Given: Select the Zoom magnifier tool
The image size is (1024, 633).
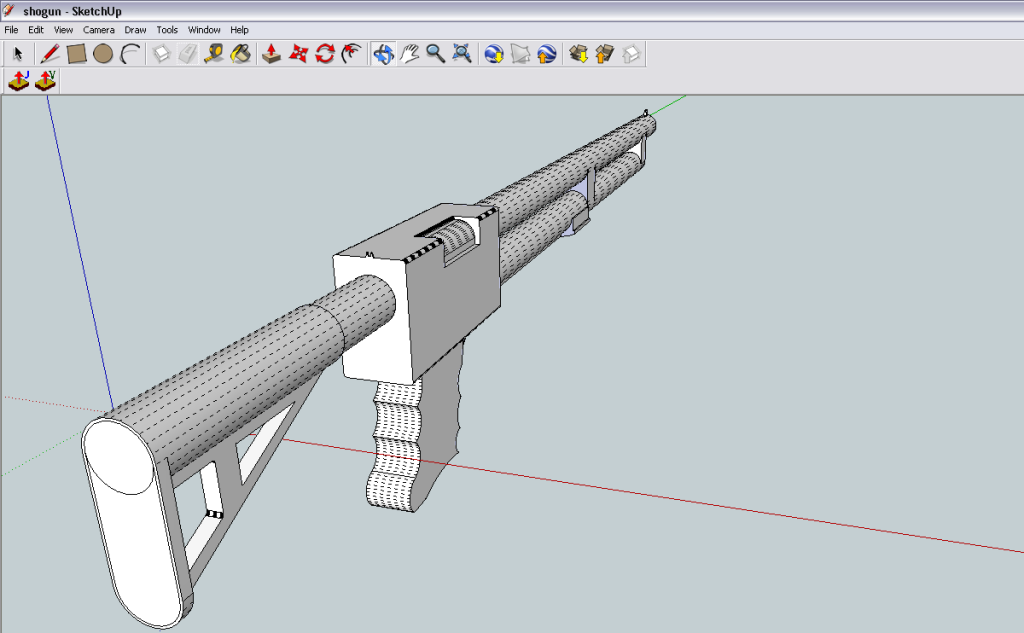Looking at the screenshot, I should tap(436, 54).
